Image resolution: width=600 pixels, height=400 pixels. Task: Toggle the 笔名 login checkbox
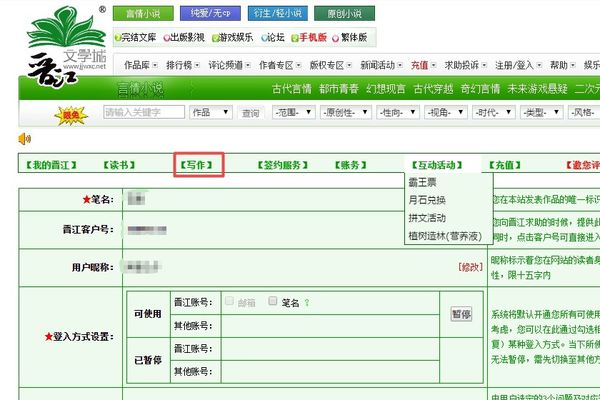[x=272, y=301]
